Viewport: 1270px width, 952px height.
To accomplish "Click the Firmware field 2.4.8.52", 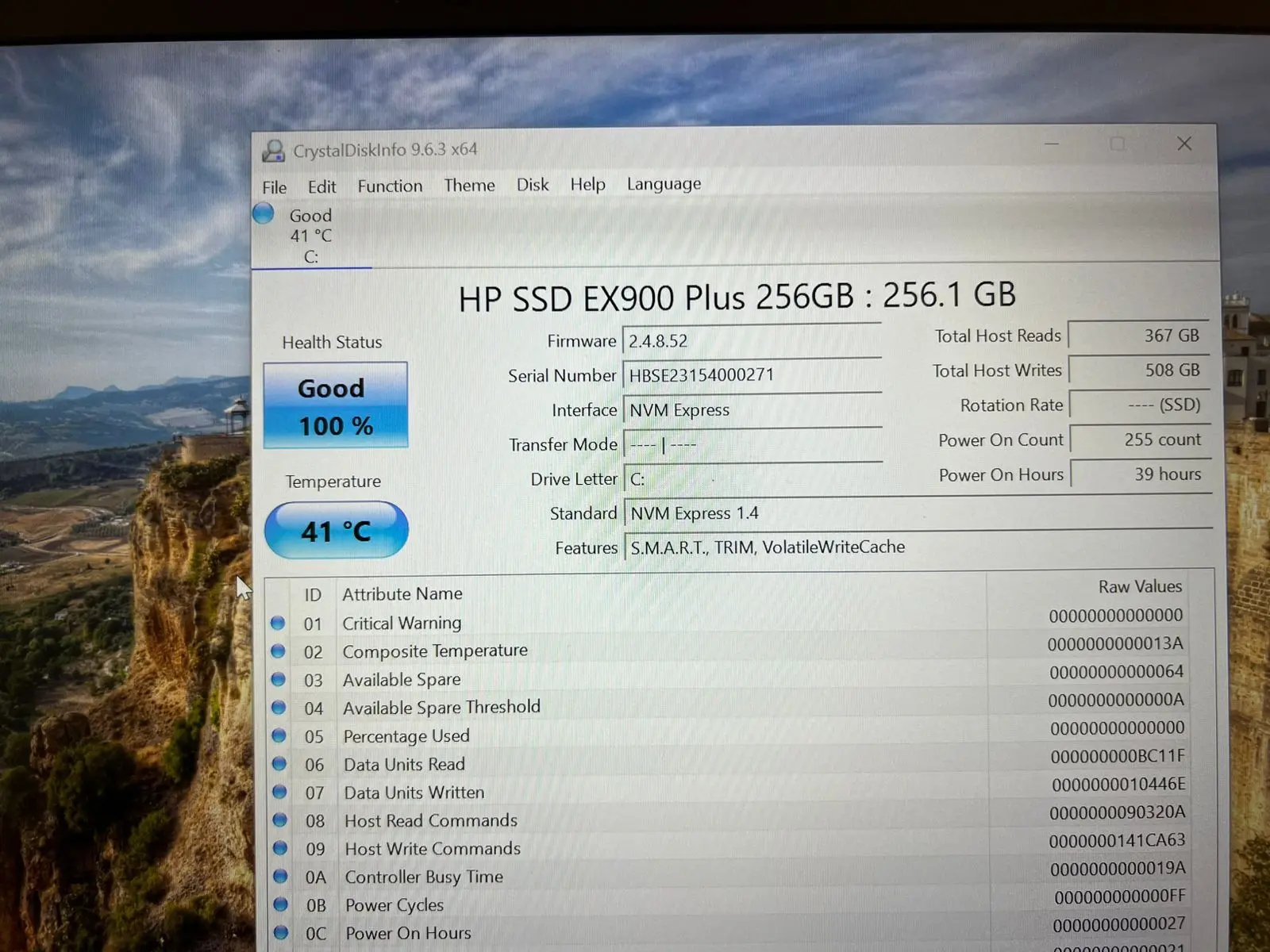I will point(752,340).
